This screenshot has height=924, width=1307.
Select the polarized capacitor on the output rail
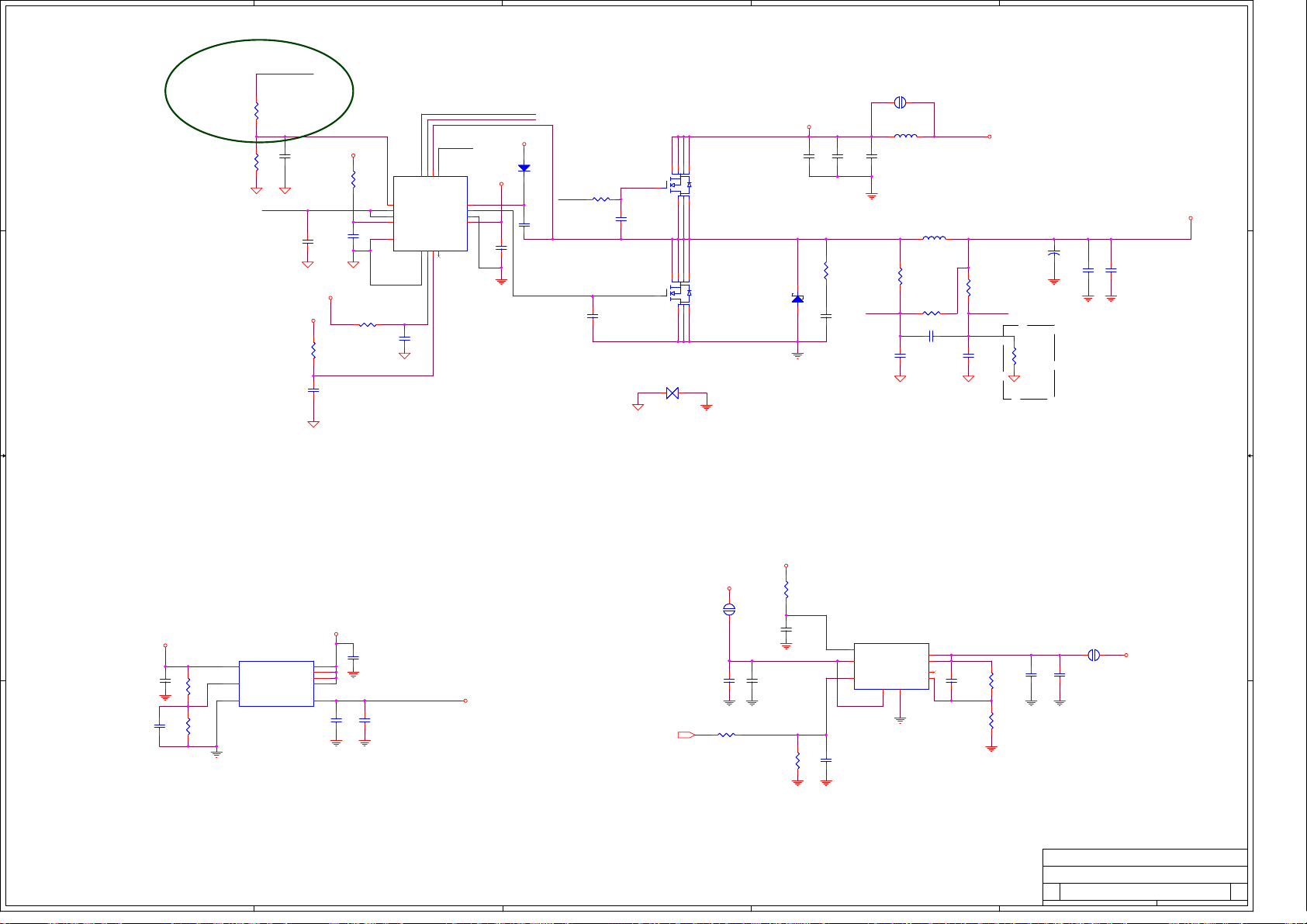pos(1053,253)
